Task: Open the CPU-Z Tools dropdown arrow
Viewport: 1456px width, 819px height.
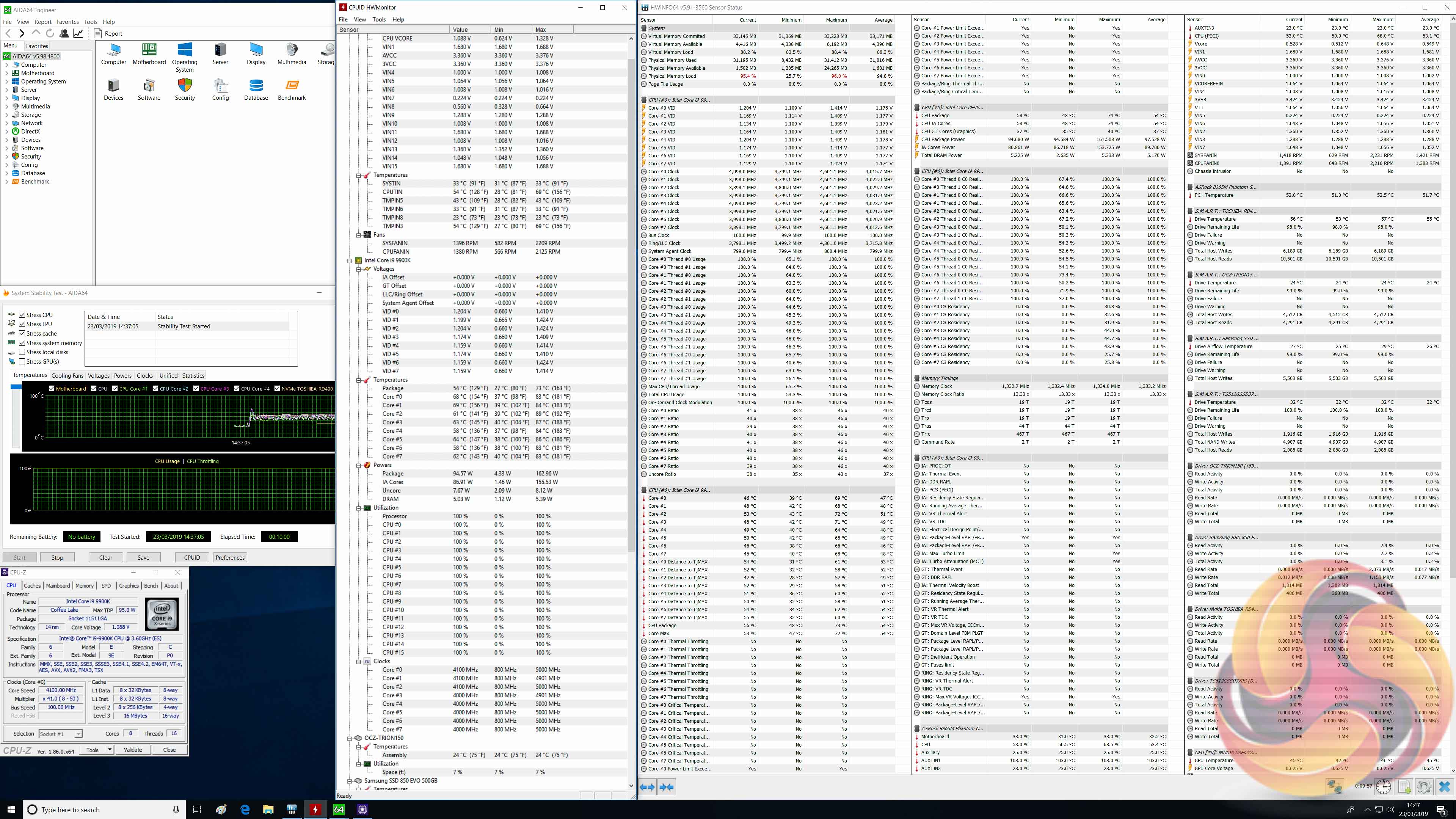Action: coord(110,750)
